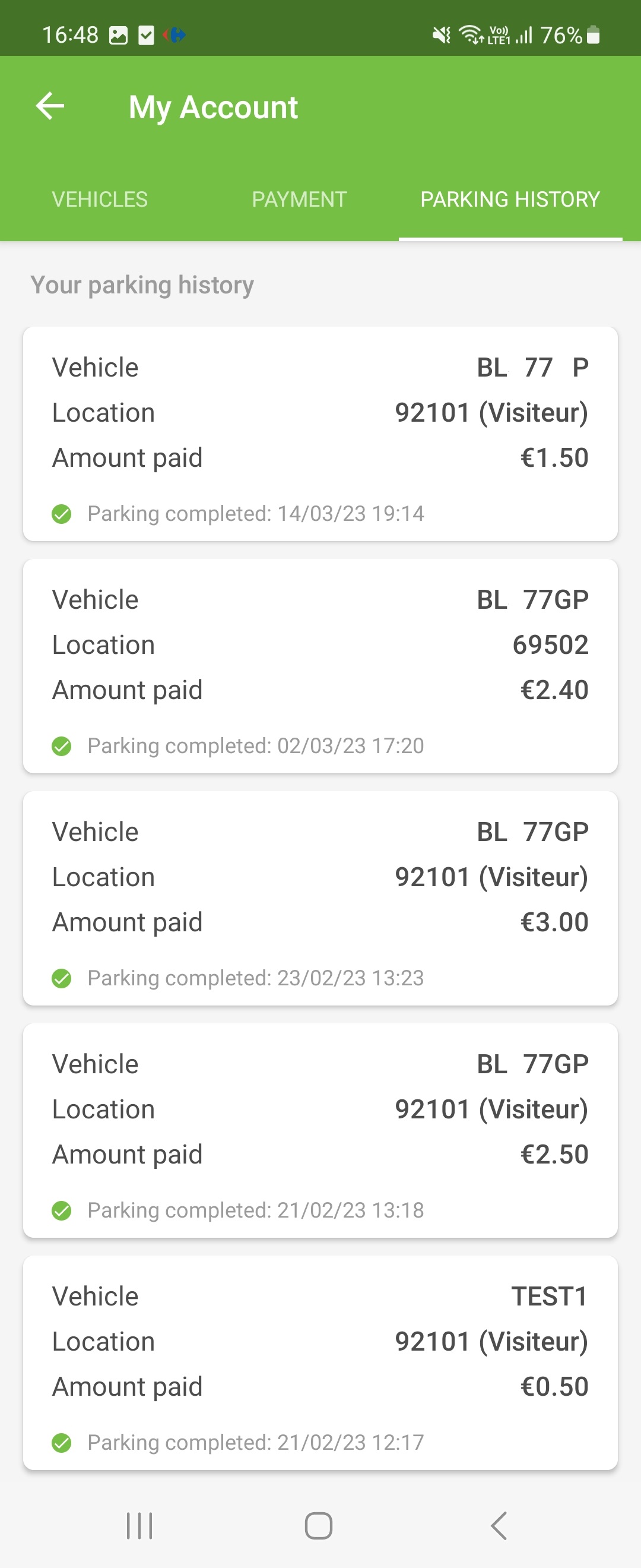Switch to the Vehicles tab
Viewport: 641px width, 1568px height.
coord(100,200)
